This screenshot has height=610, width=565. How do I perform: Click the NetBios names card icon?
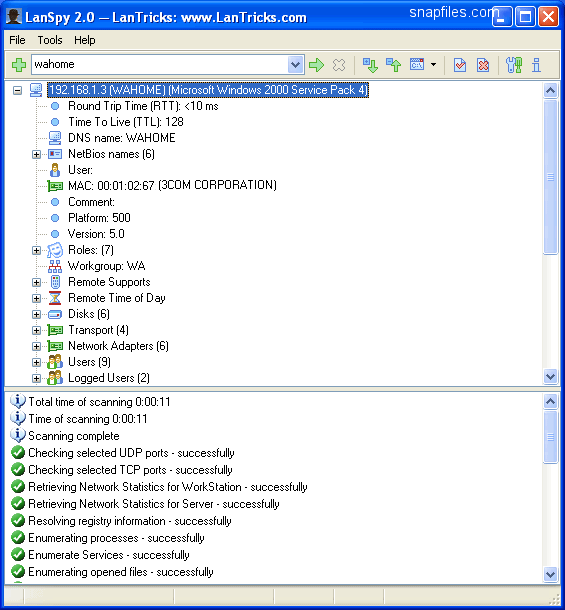55,154
